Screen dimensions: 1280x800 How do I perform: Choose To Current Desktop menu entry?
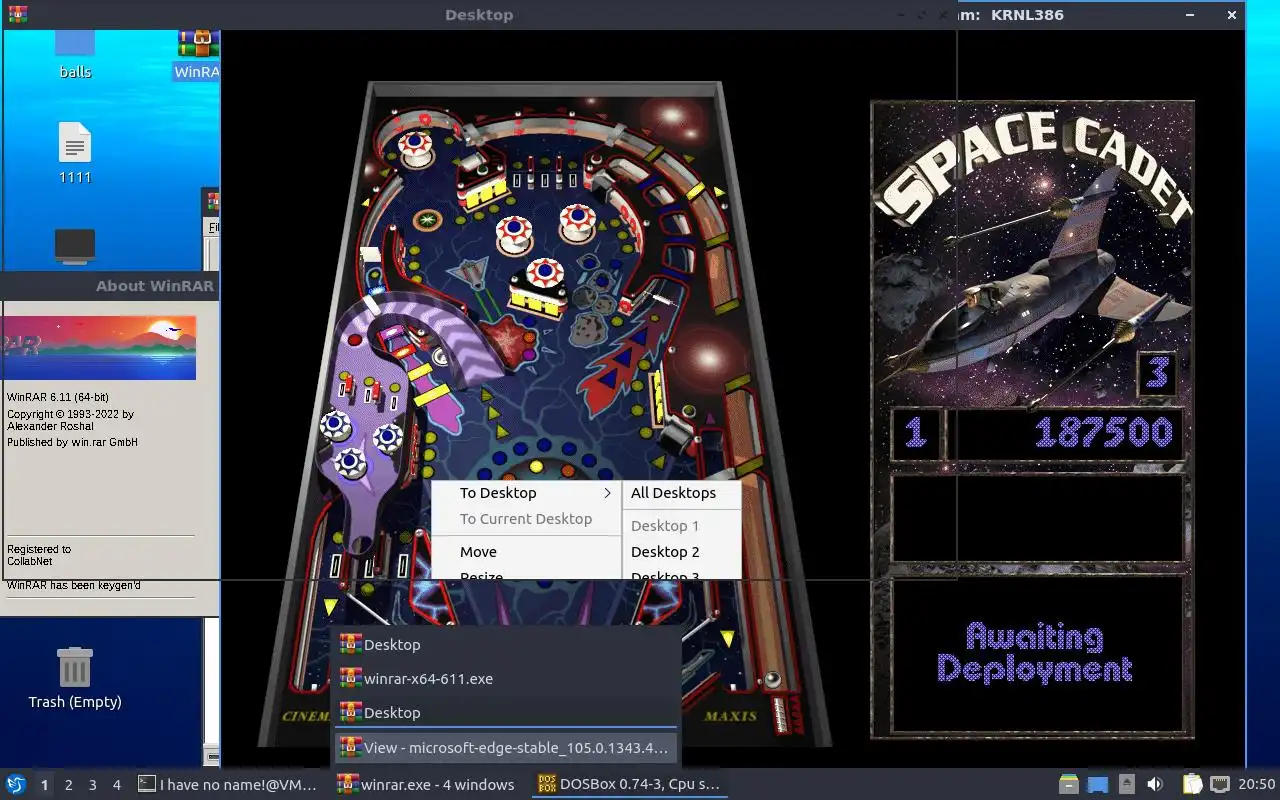click(526, 519)
